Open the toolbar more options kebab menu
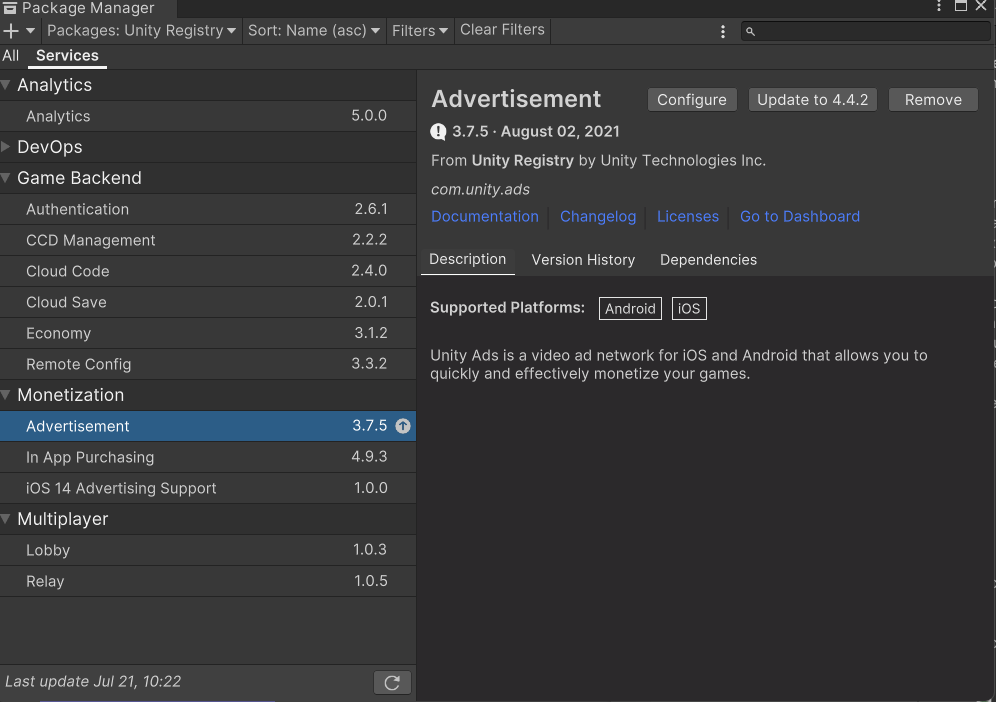996x702 pixels. (722, 31)
